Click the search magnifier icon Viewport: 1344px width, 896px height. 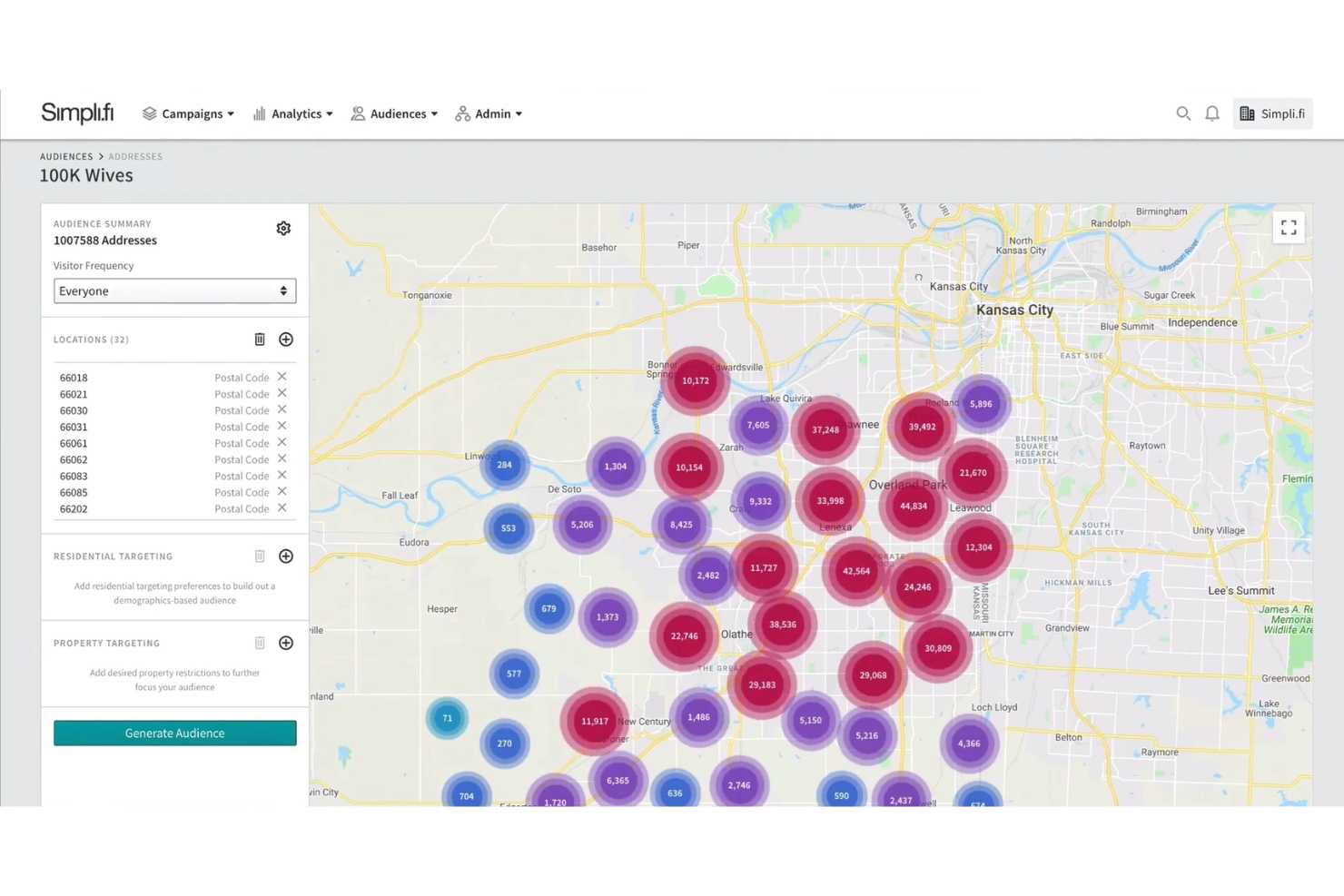1183,113
